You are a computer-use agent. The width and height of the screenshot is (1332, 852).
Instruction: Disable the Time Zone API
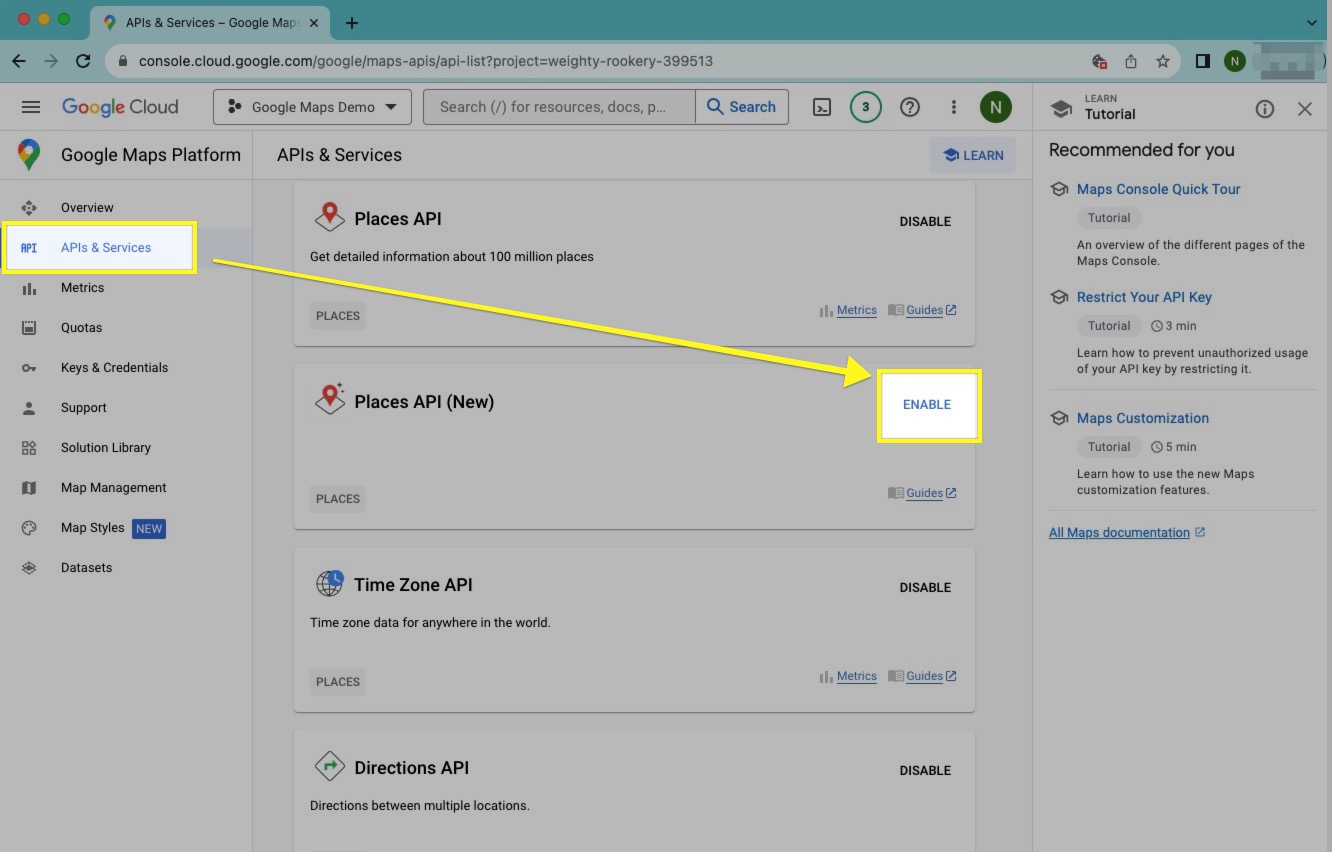click(925, 587)
